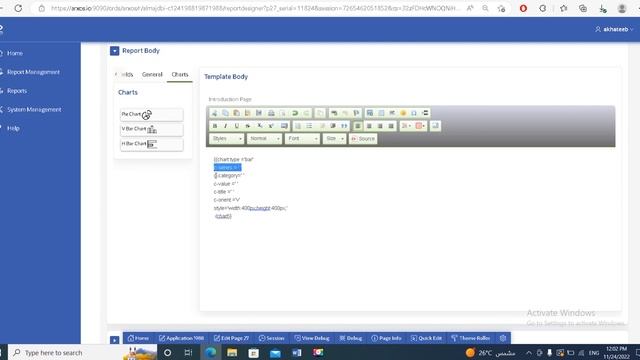Screen dimensions: 640x360
Task: Click the Source button in editor
Action: coord(363,139)
